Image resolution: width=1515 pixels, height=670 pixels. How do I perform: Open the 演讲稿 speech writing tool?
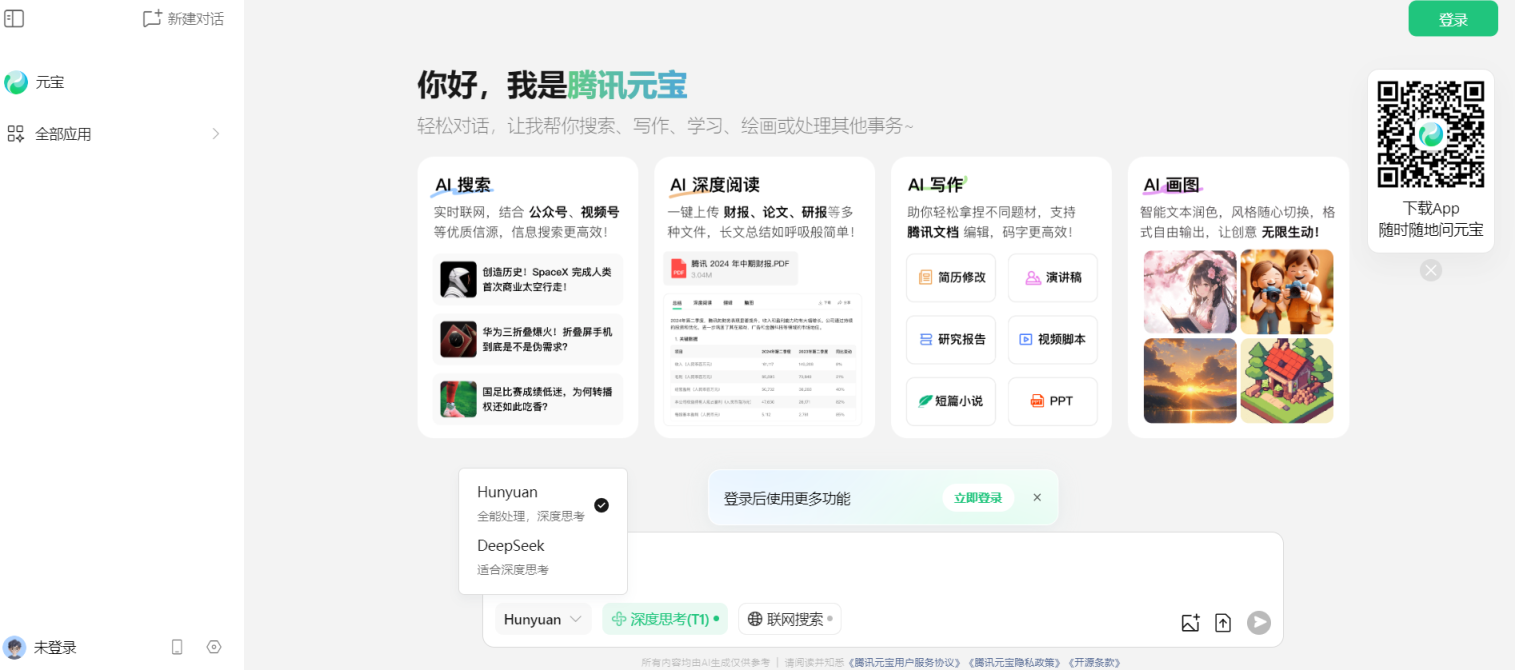tap(1051, 277)
